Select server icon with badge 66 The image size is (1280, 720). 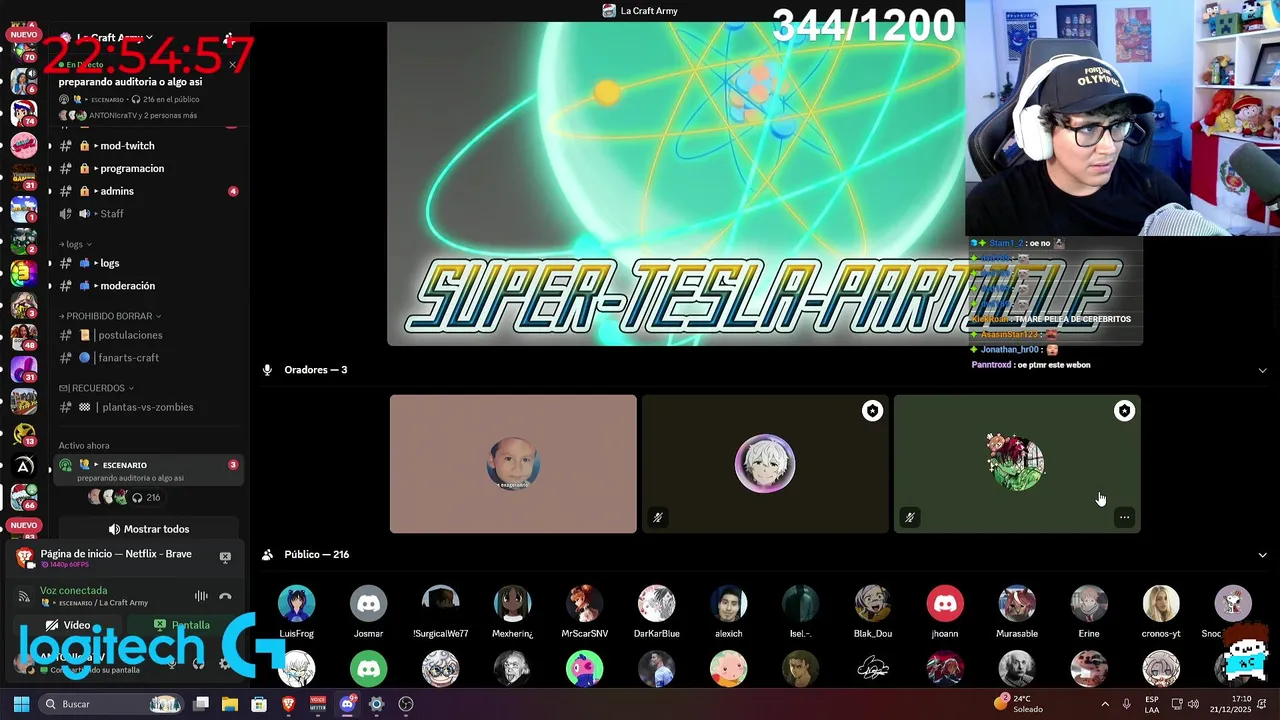(23, 497)
